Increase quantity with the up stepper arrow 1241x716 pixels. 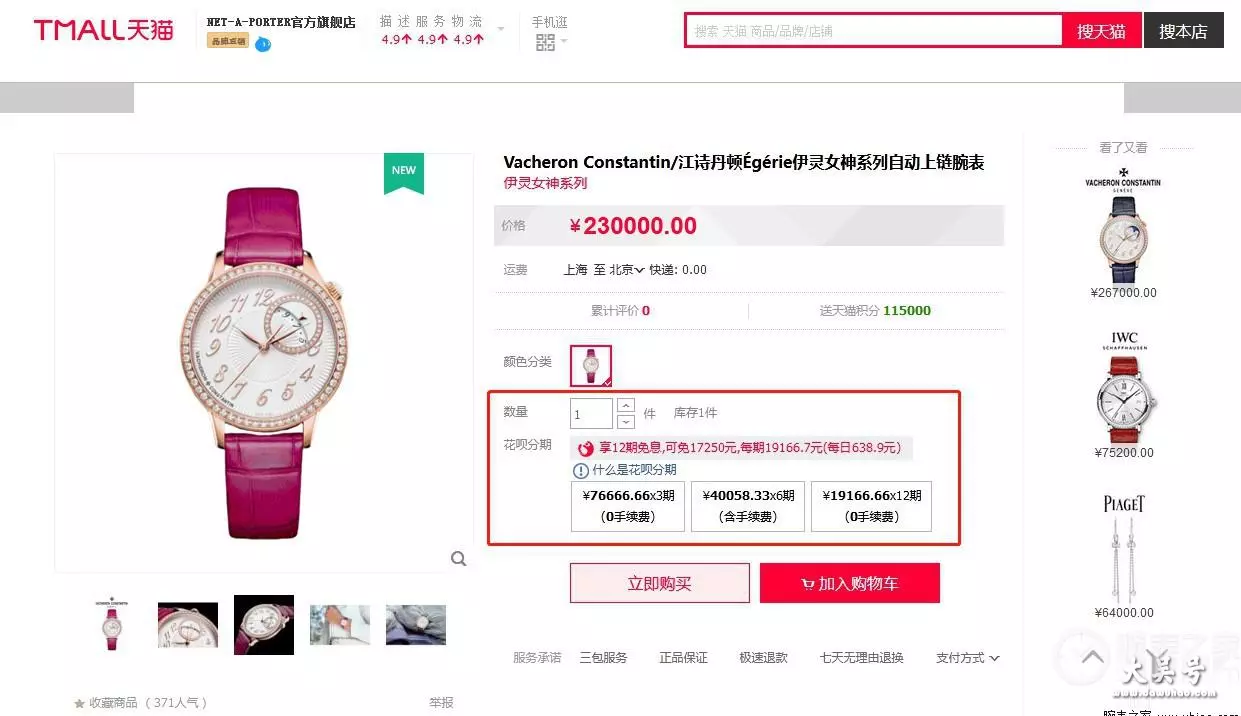(626, 405)
